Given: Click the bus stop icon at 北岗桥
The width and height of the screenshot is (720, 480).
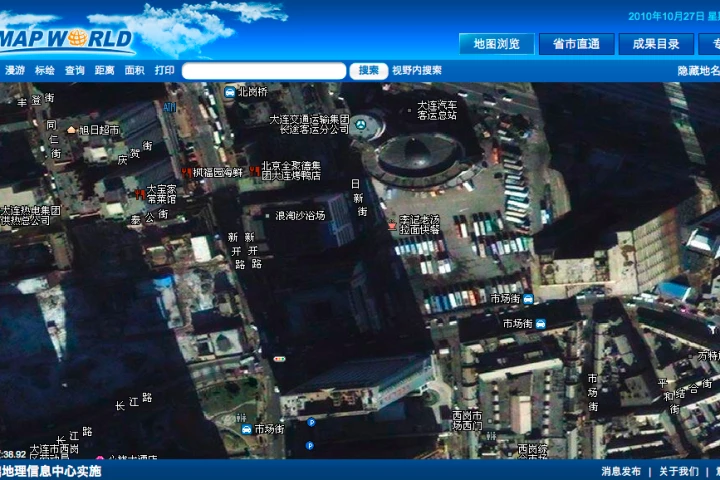Looking at the screenshot, I should click(x=230, y=92).
